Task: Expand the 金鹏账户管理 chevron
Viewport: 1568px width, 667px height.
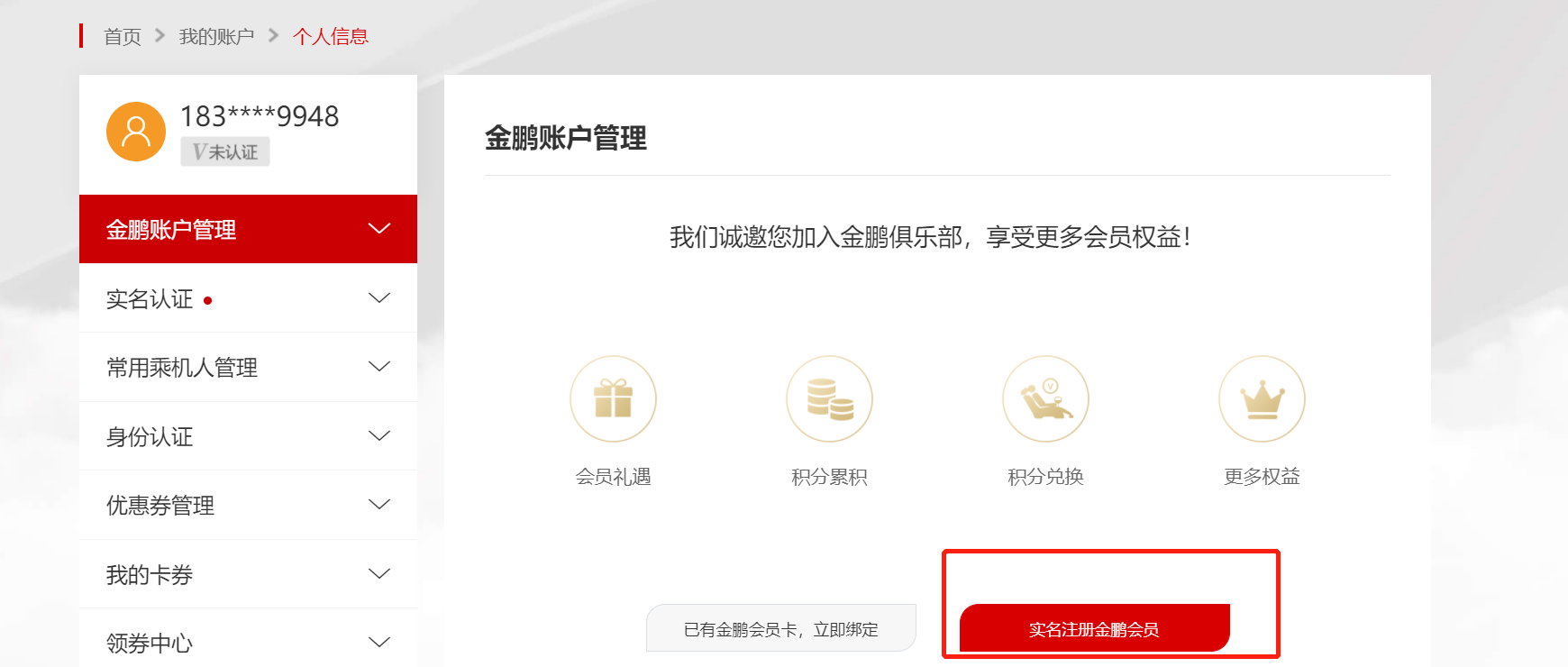Action: click(379, 229)
